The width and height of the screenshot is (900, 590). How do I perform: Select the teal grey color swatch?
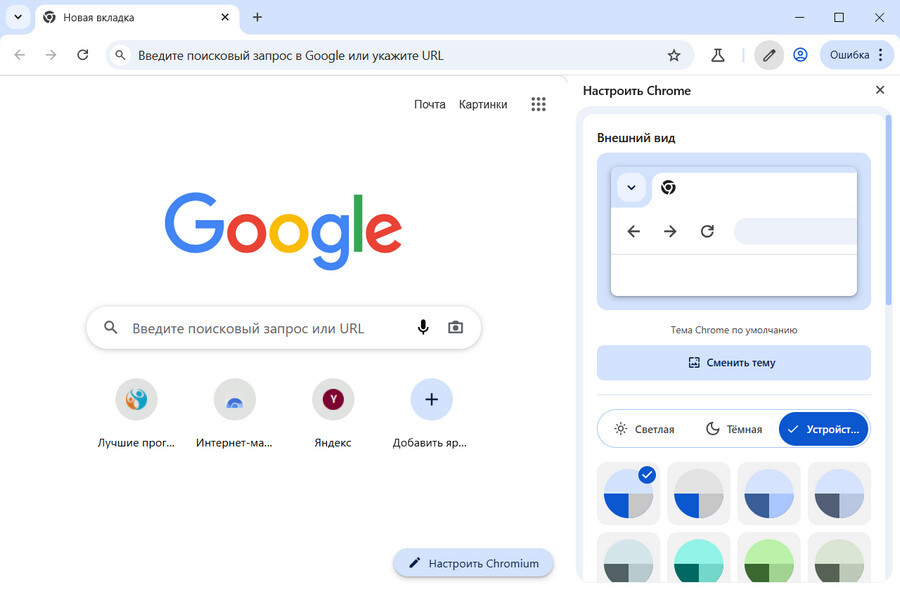[x=629, y=558]
